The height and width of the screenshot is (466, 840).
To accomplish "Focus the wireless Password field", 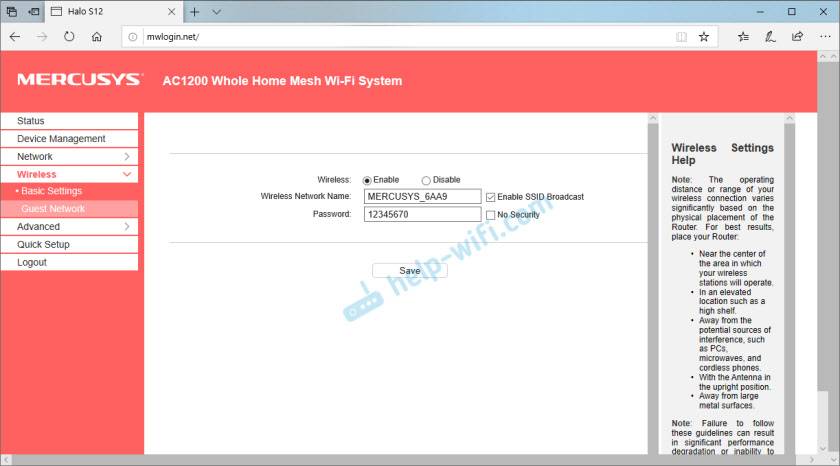I will tap(422, 214).
